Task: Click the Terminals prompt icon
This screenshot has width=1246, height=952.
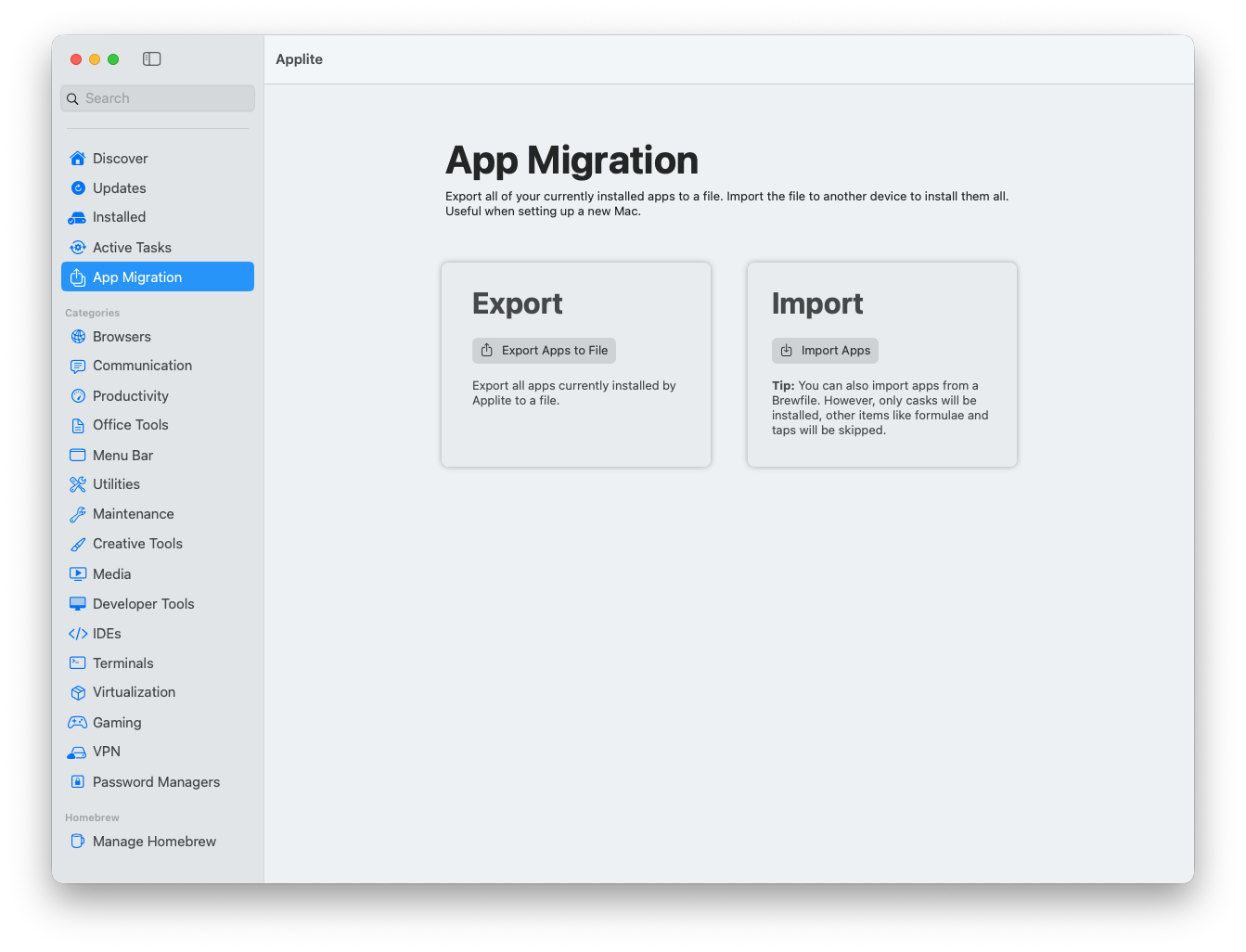Action: (x=78, y=663)
